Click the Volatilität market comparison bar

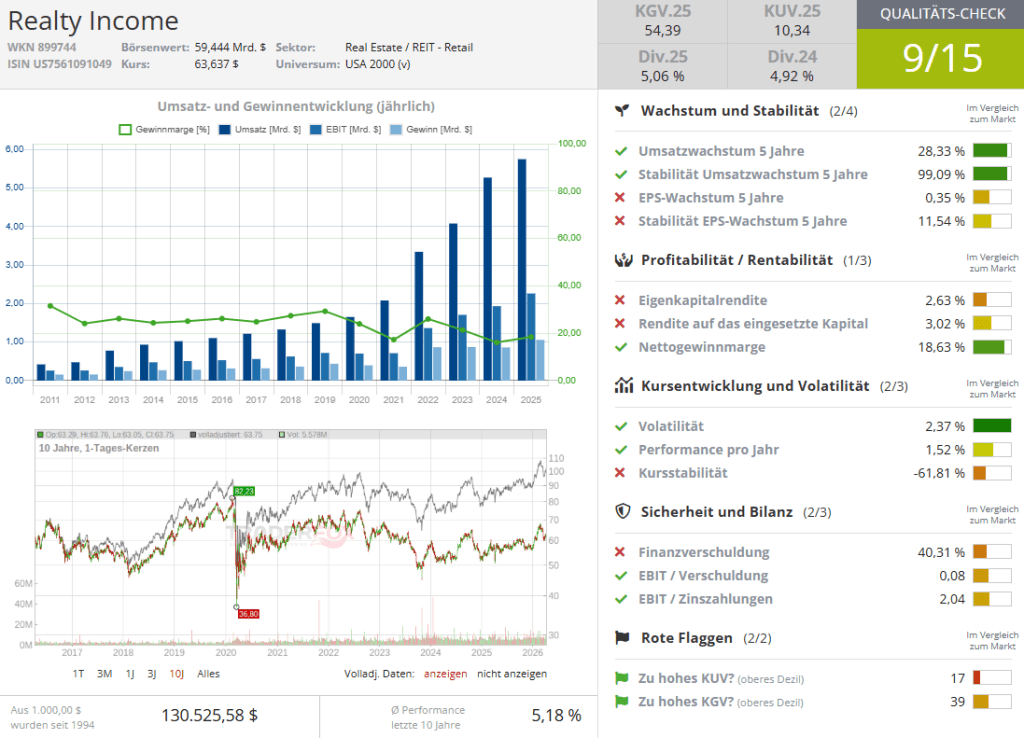click(x=991, y=426)
